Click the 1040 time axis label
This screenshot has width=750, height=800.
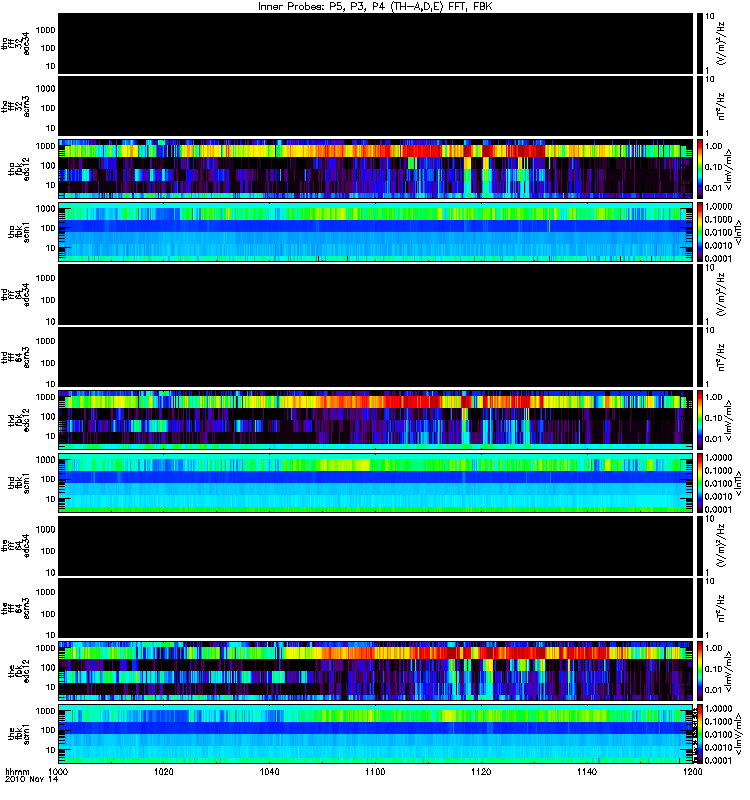(269, 771)
